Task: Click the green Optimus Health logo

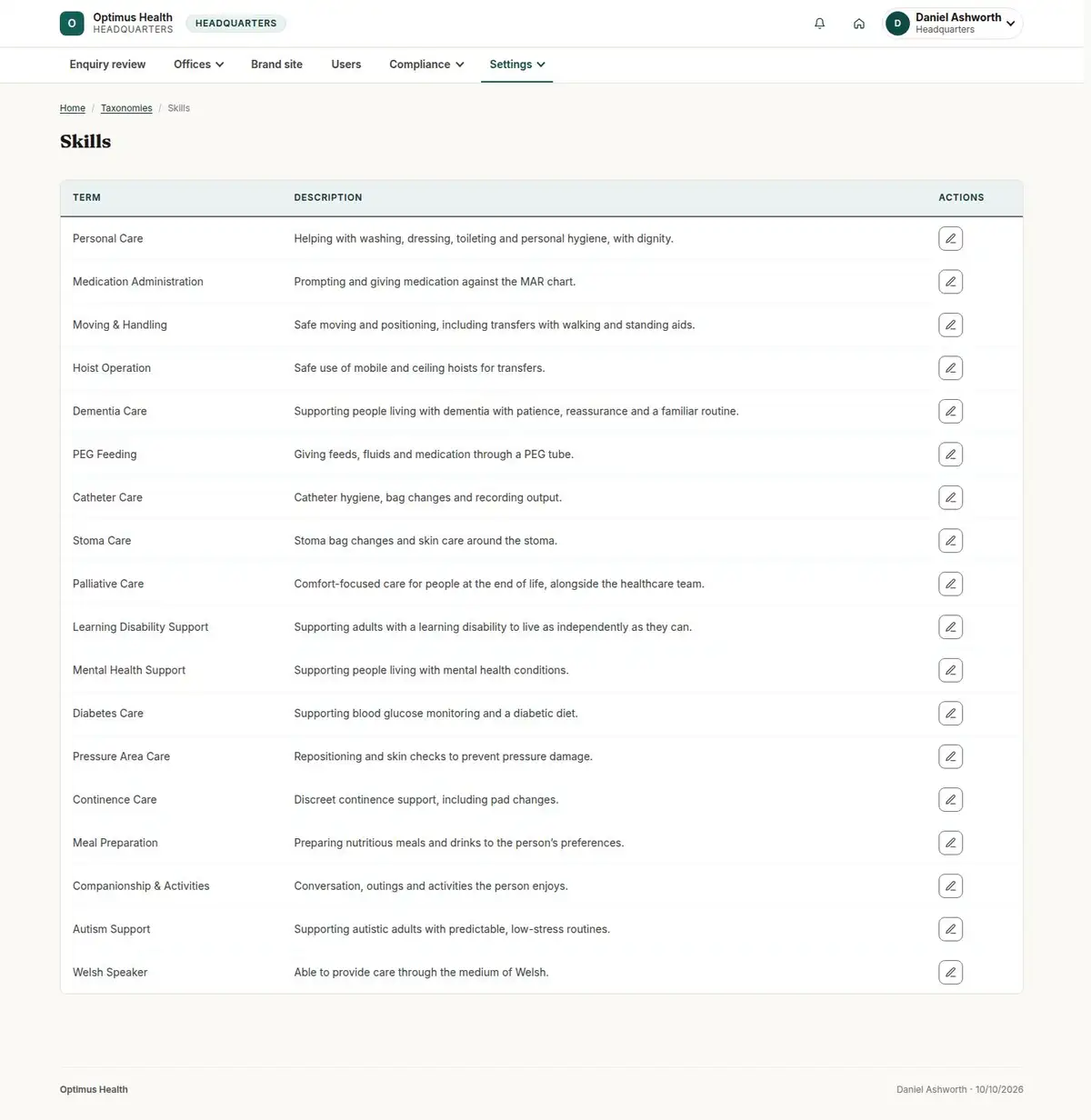Action: click(x=72, y=24)
